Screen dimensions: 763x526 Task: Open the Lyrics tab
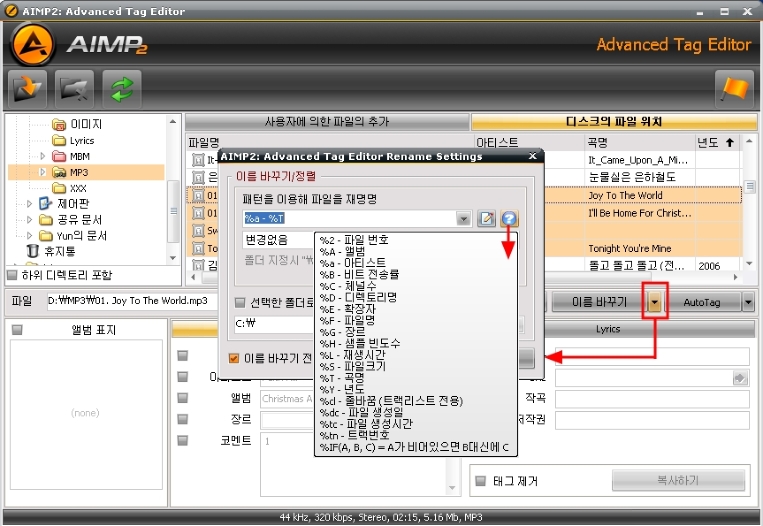(608, 329)
